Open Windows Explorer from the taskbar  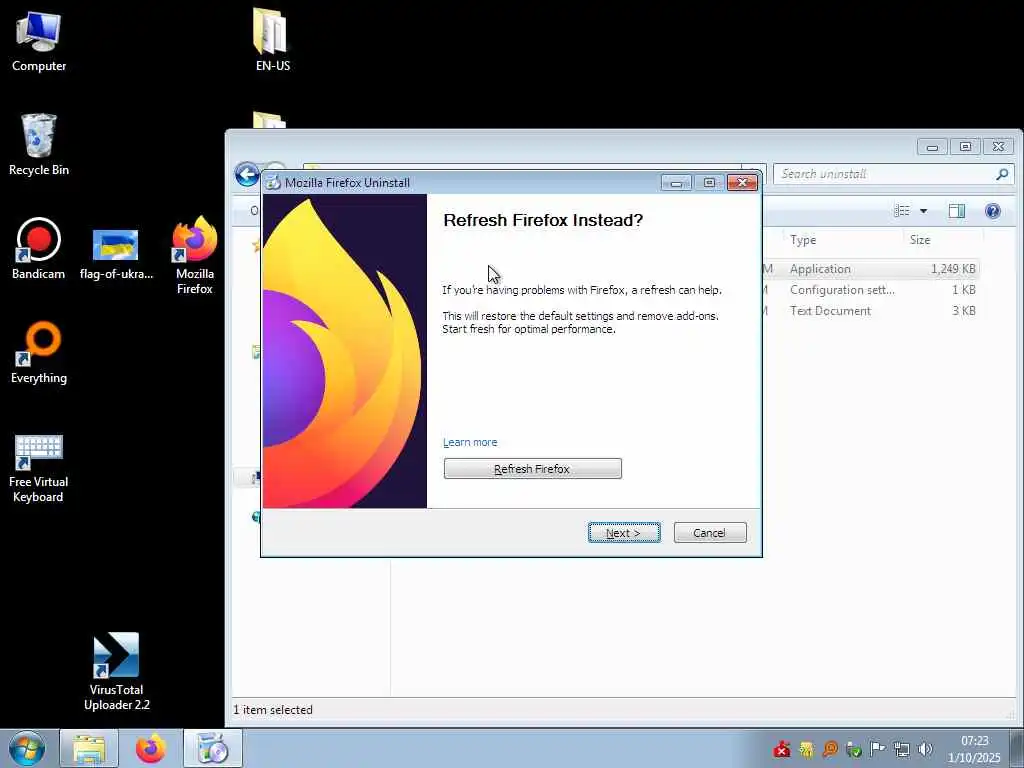[89, 748]
